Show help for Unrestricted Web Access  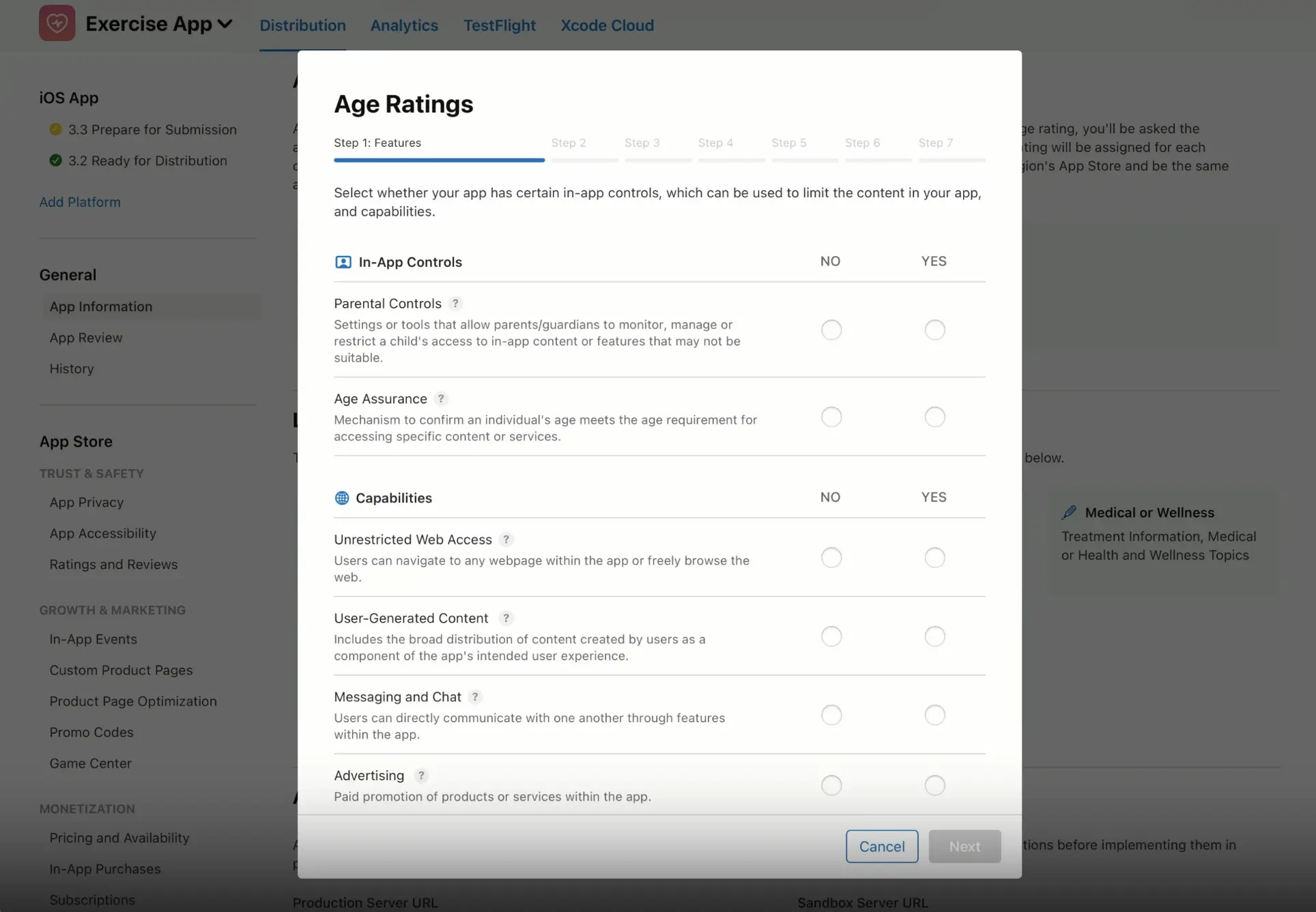(506, 539)
